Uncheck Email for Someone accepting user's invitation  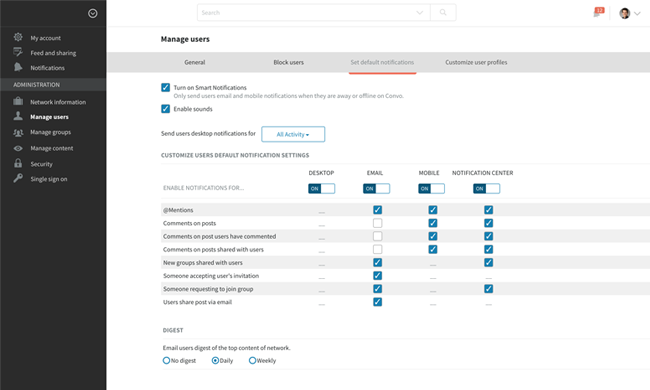click(x=377, y=276)
